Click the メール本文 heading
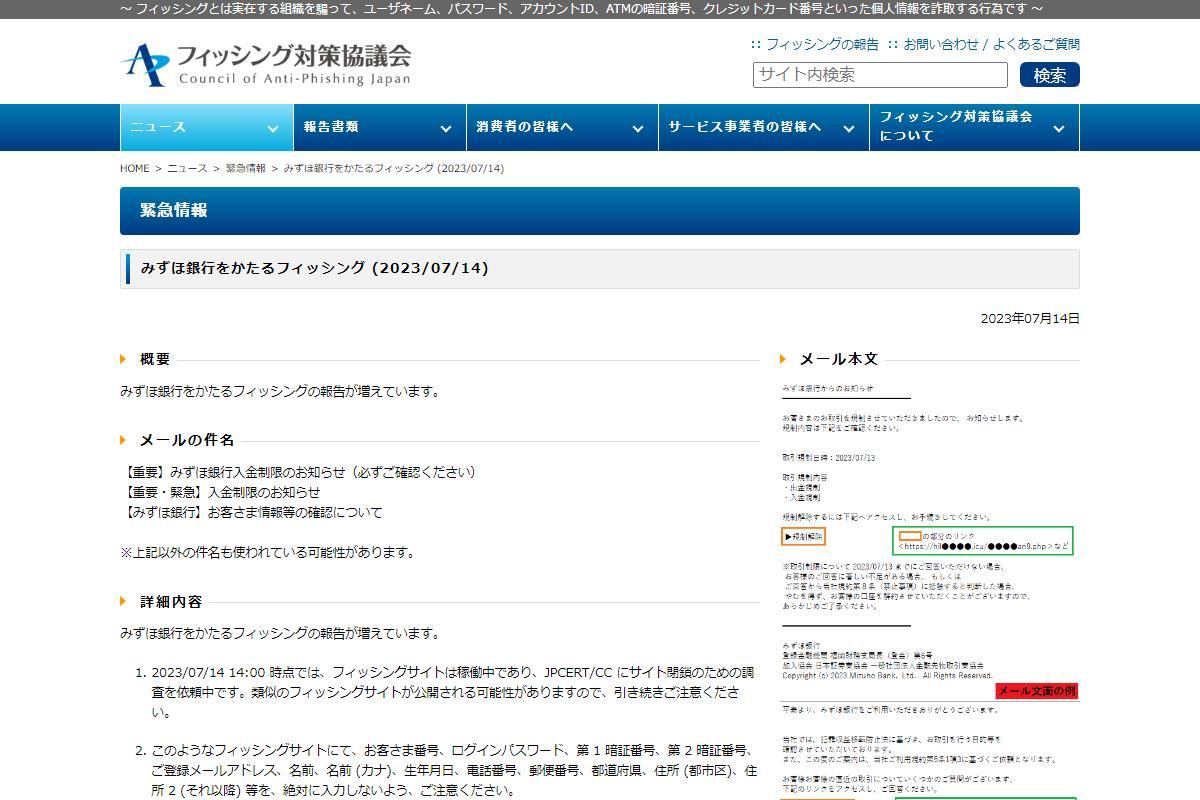This screenshot has width=1200, height=800. pos(838,359)
